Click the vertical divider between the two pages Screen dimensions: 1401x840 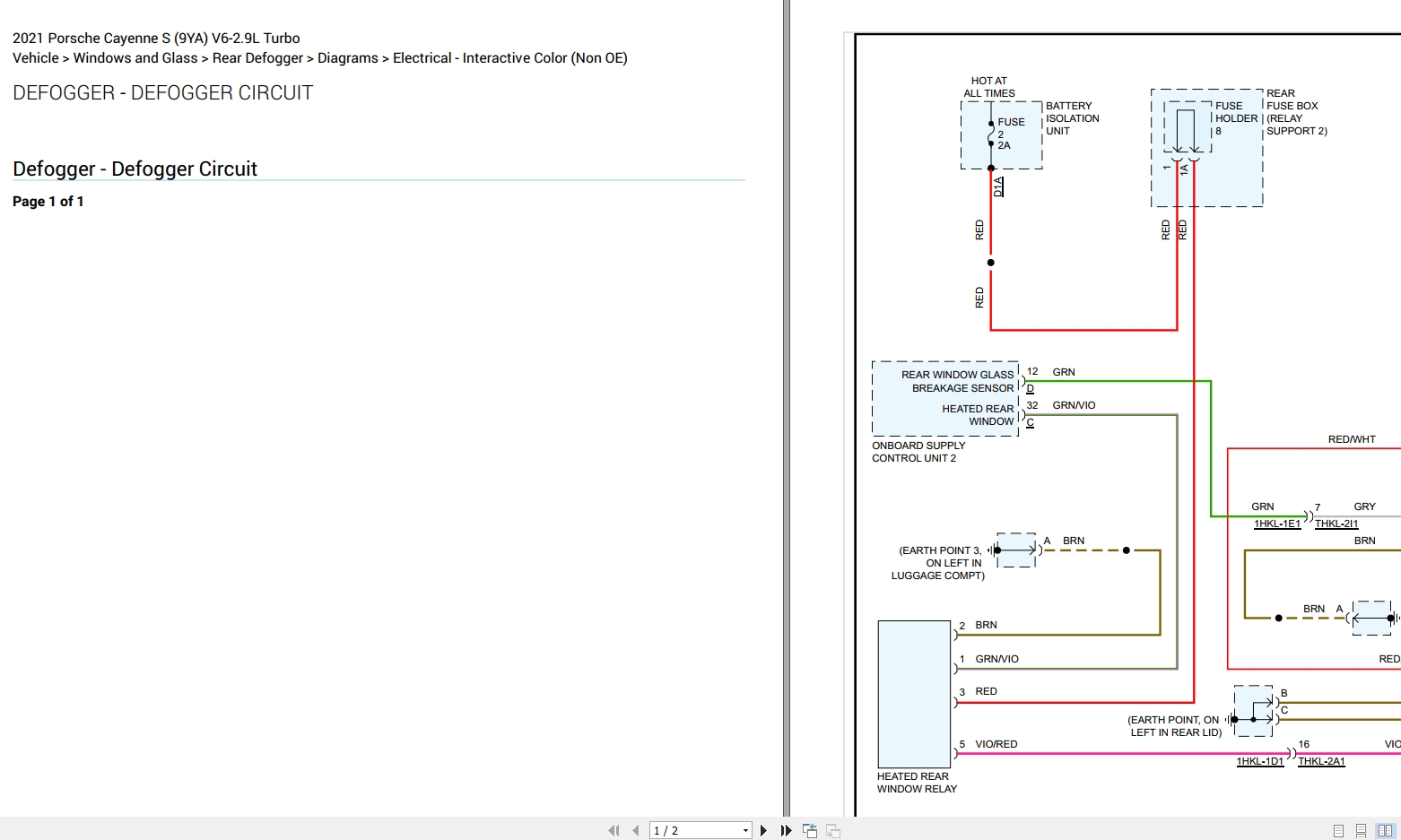pyautogui.click(x=787, y=408)
